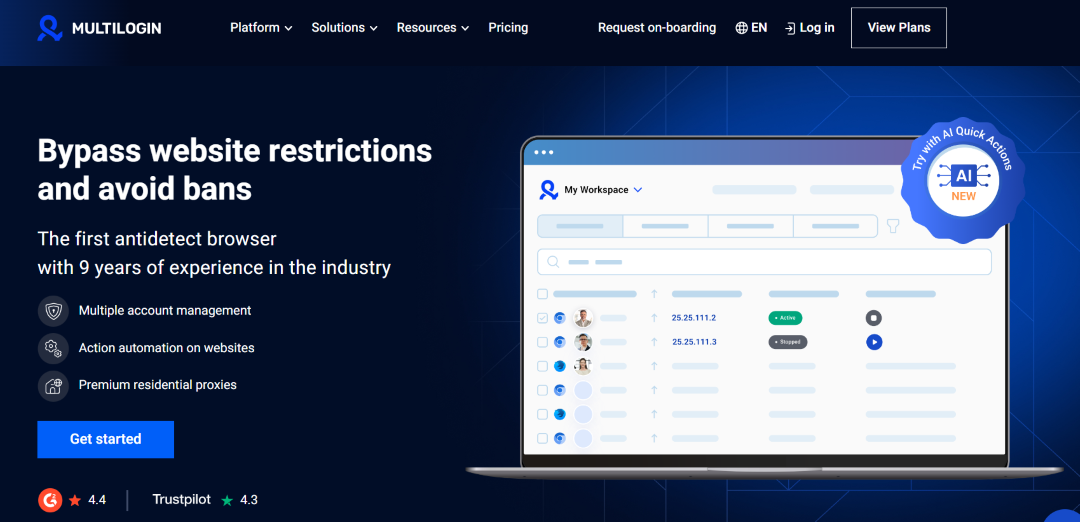Click the up arrow in row 25.25.111.3
Viewport: 1080px width, 522px height.
(654, 342)
